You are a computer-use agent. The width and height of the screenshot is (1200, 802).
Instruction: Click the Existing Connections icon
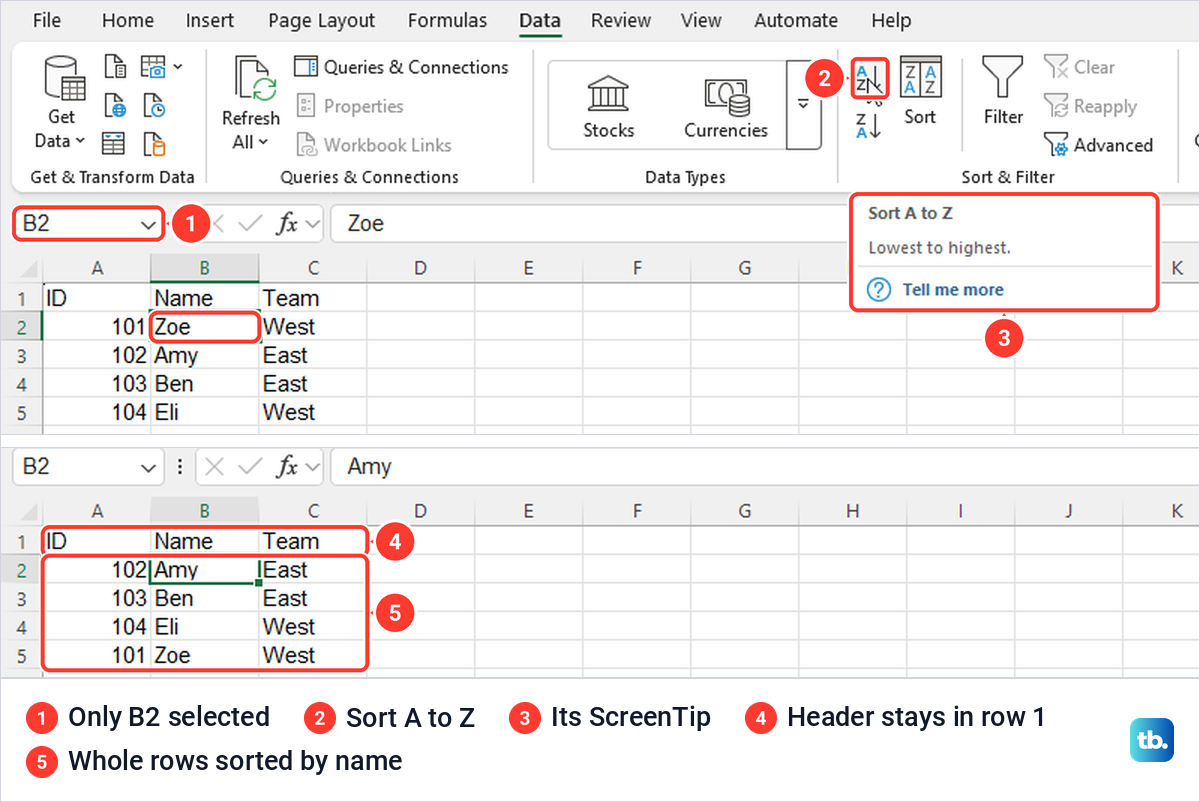(153, 143)
